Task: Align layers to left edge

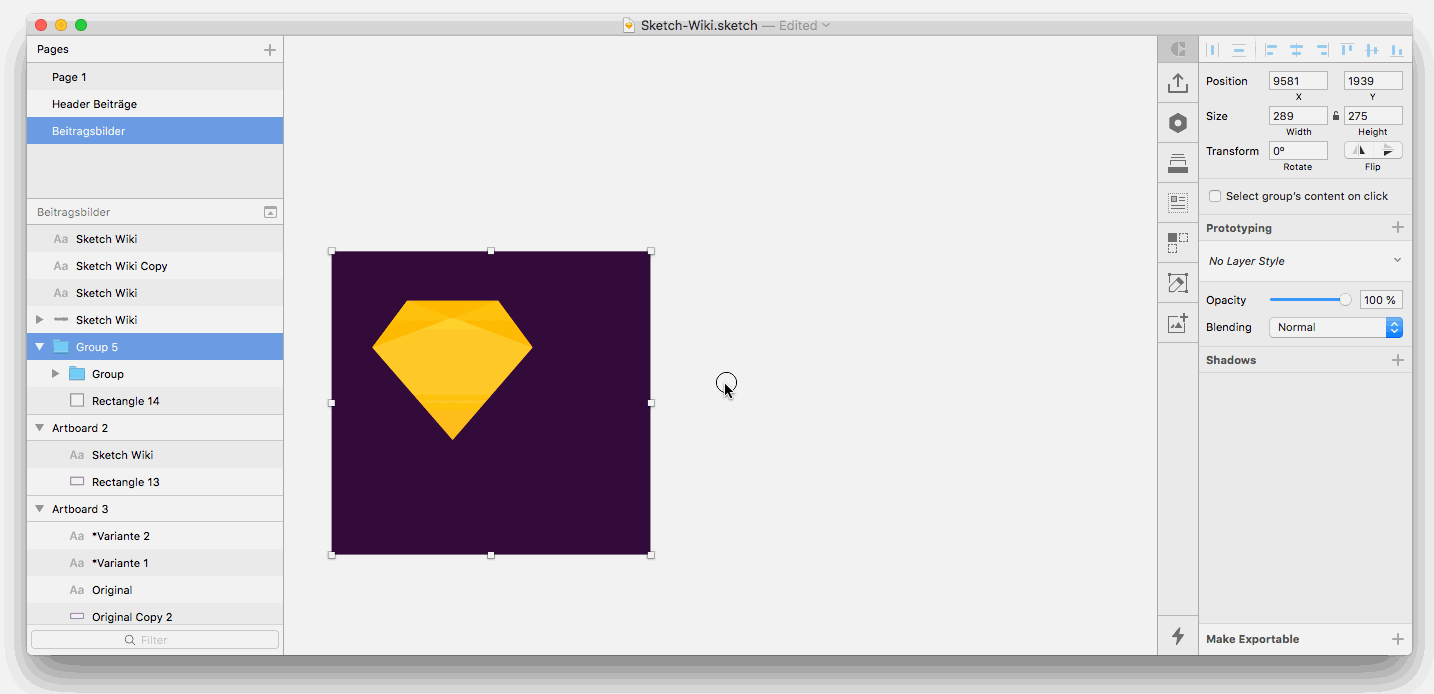Action: click(1271, 49)
